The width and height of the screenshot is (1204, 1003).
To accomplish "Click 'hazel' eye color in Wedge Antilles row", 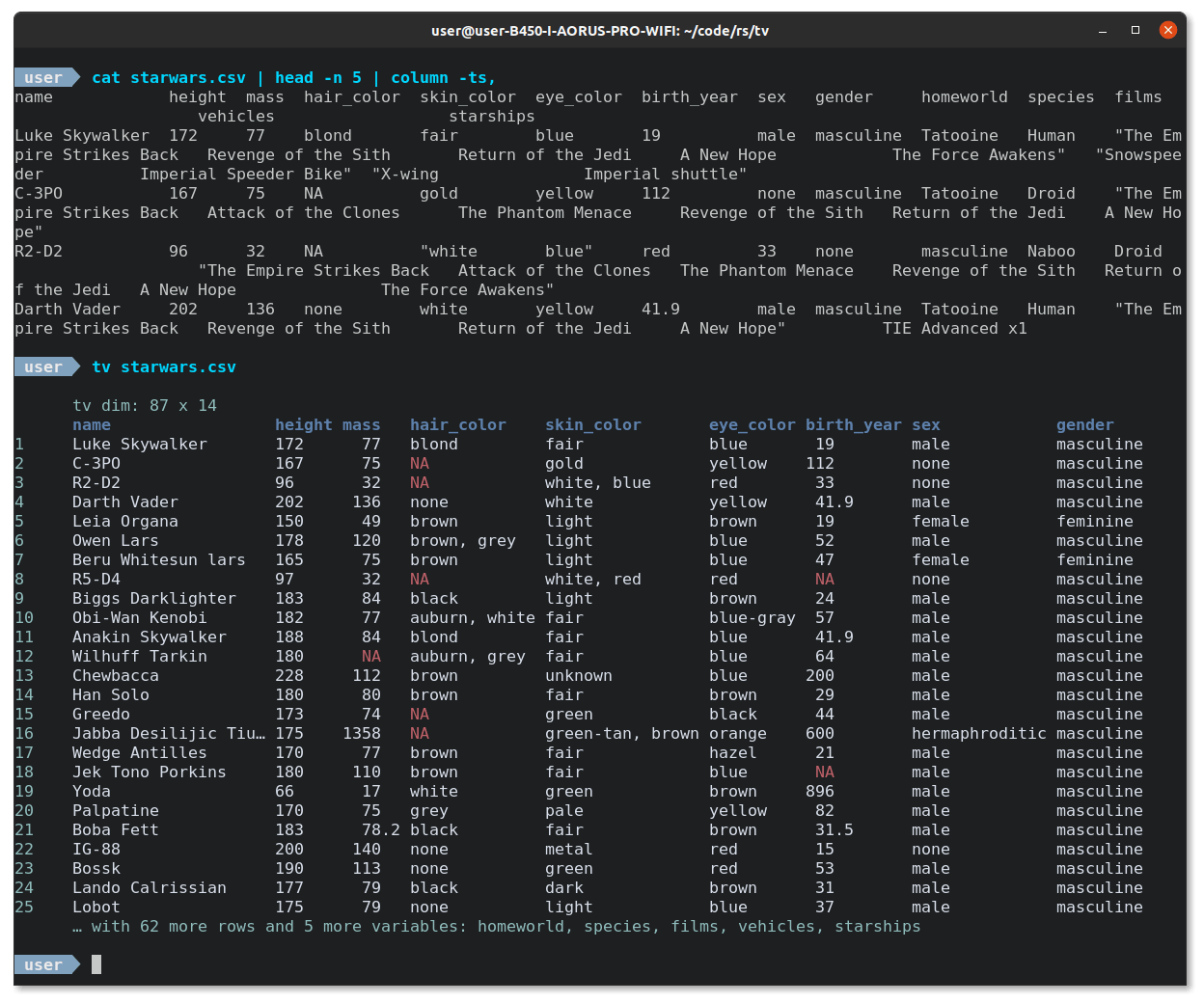I will [x=733, y=753].
